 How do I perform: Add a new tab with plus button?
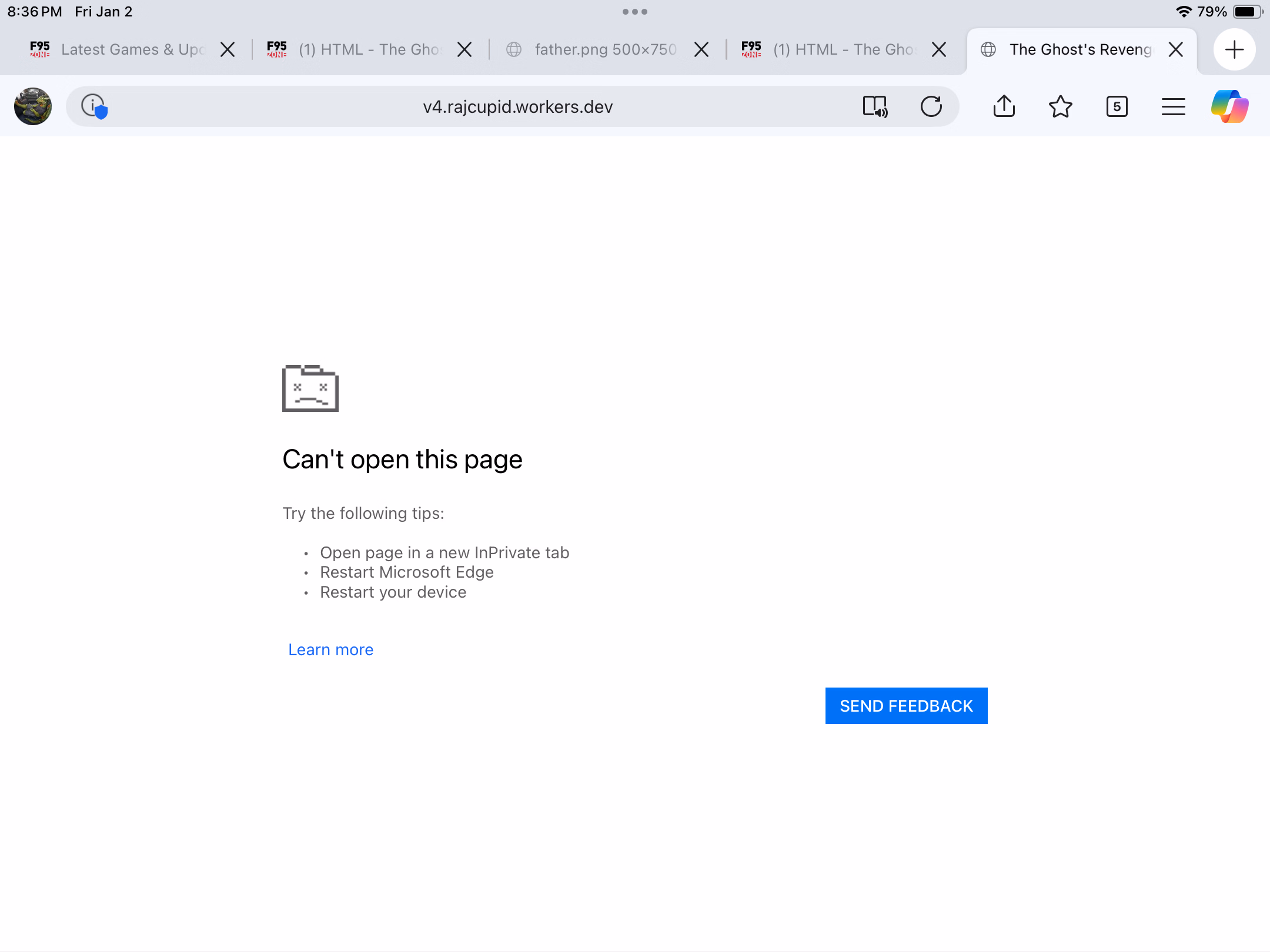tap(1234, 49)
